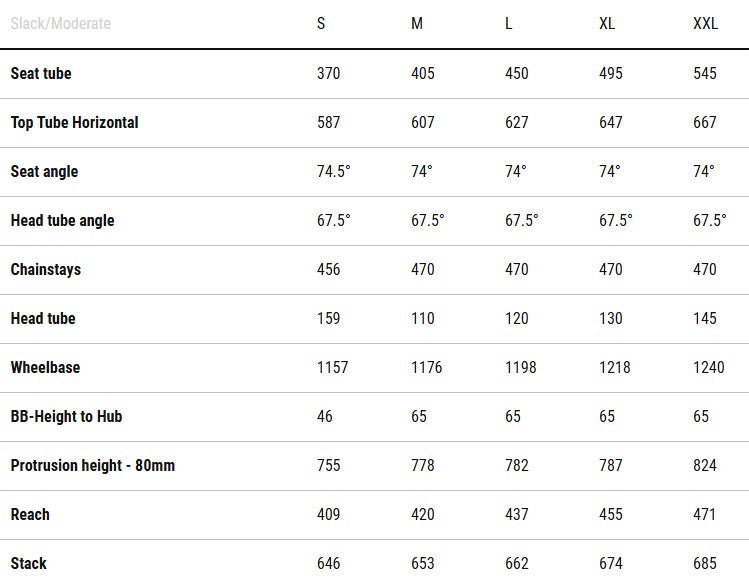Select the Seat tube row label
The width and height of the screenshot is (749, 584).
pos(41,73)
